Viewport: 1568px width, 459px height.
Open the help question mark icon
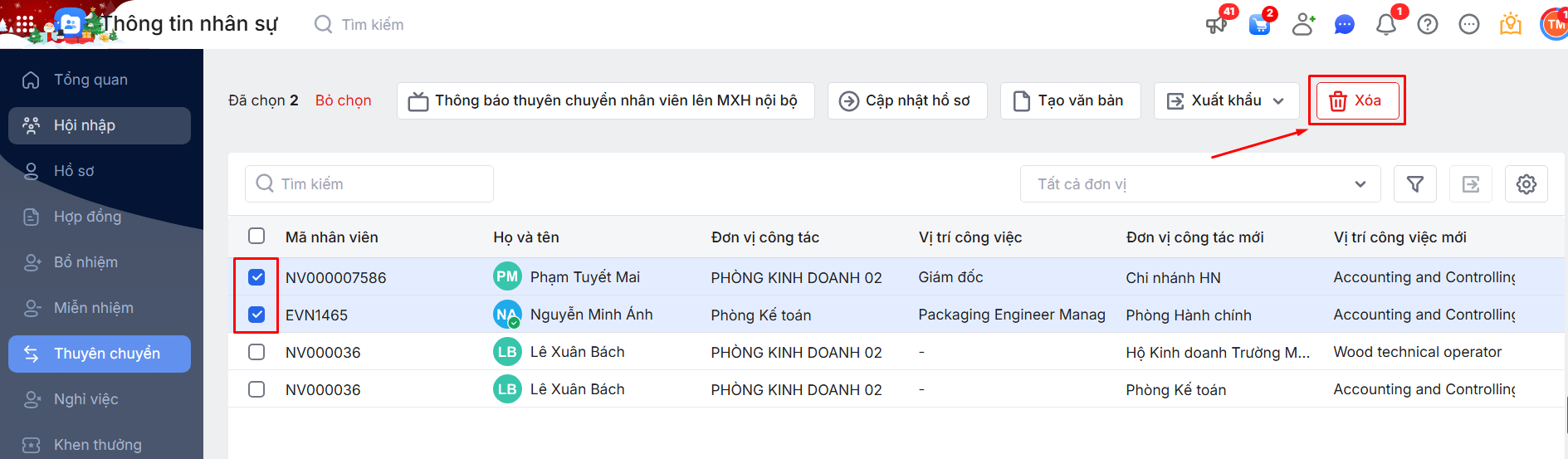(1428, 25)
